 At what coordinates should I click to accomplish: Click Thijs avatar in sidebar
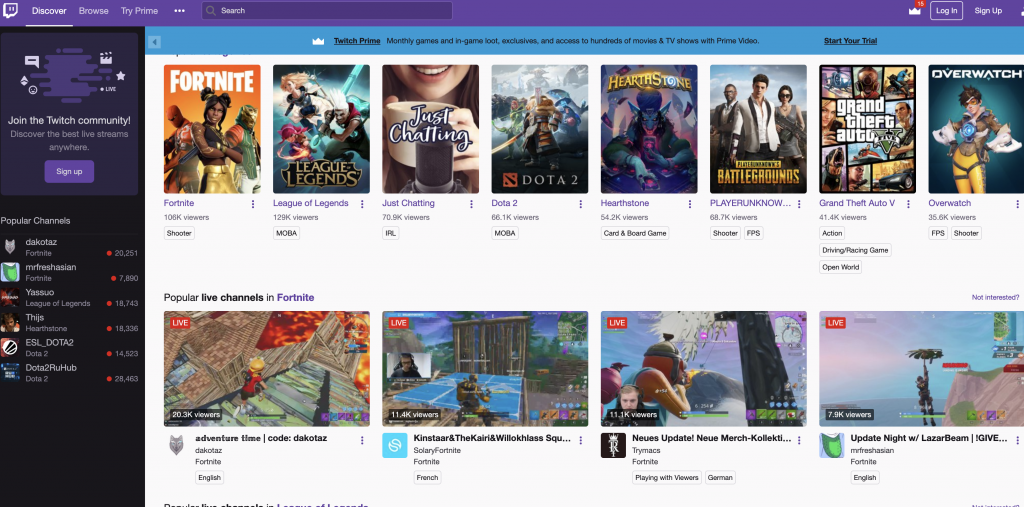point(10,322)
